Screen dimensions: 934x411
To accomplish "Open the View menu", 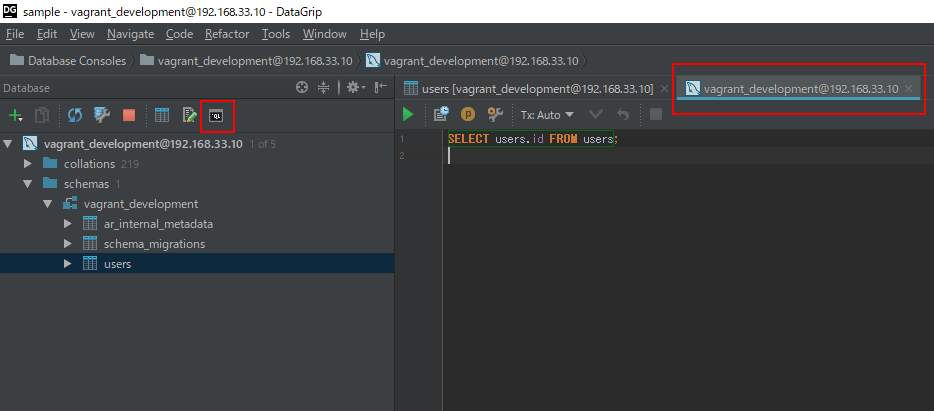I will coord(82,34).
